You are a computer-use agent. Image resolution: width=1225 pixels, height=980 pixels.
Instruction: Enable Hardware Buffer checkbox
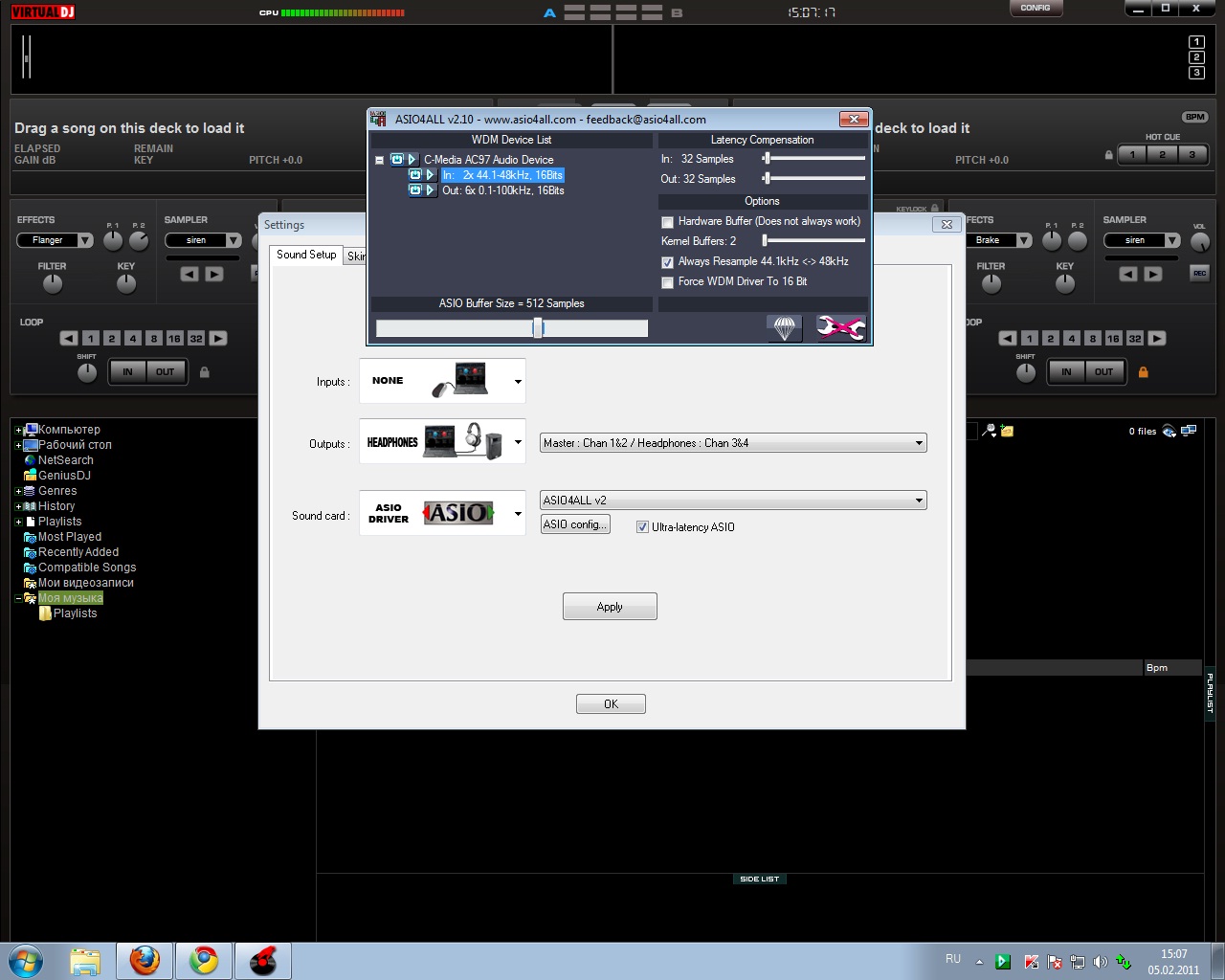click(668, 222)
